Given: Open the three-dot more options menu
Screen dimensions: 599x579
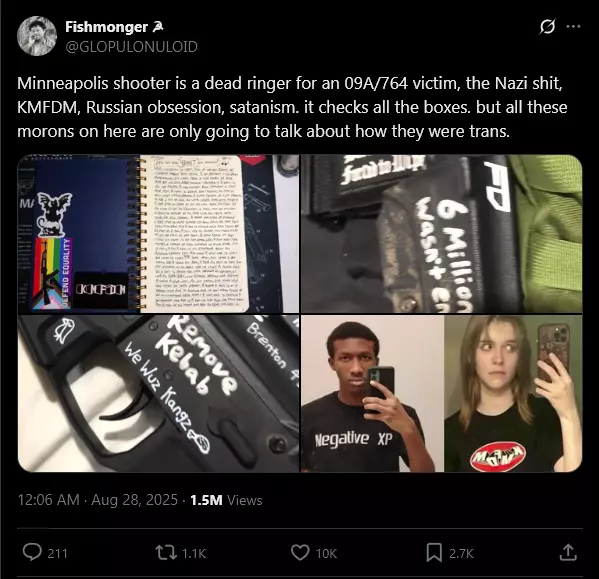Looking at the screenshot, I should 573,27.
